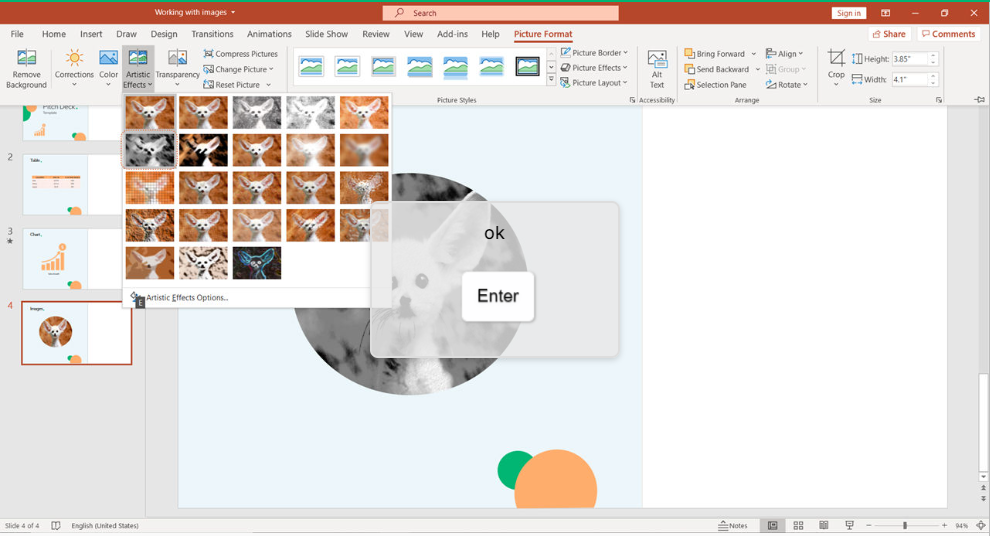Select the first picture style thumbnail
Image resolution: width=990 pixels, height=536 pixels.
click(311, 66)
